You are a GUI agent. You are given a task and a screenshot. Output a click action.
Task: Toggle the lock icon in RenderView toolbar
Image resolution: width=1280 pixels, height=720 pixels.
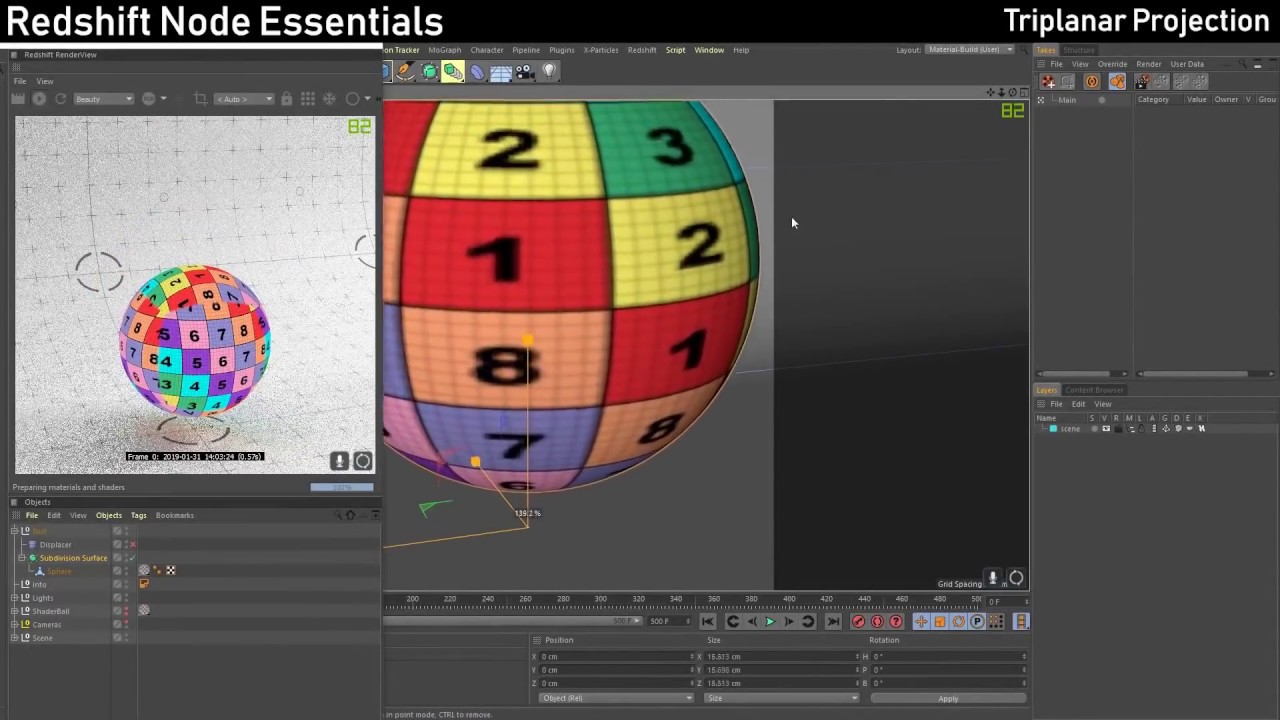click(x=287, y=99)
